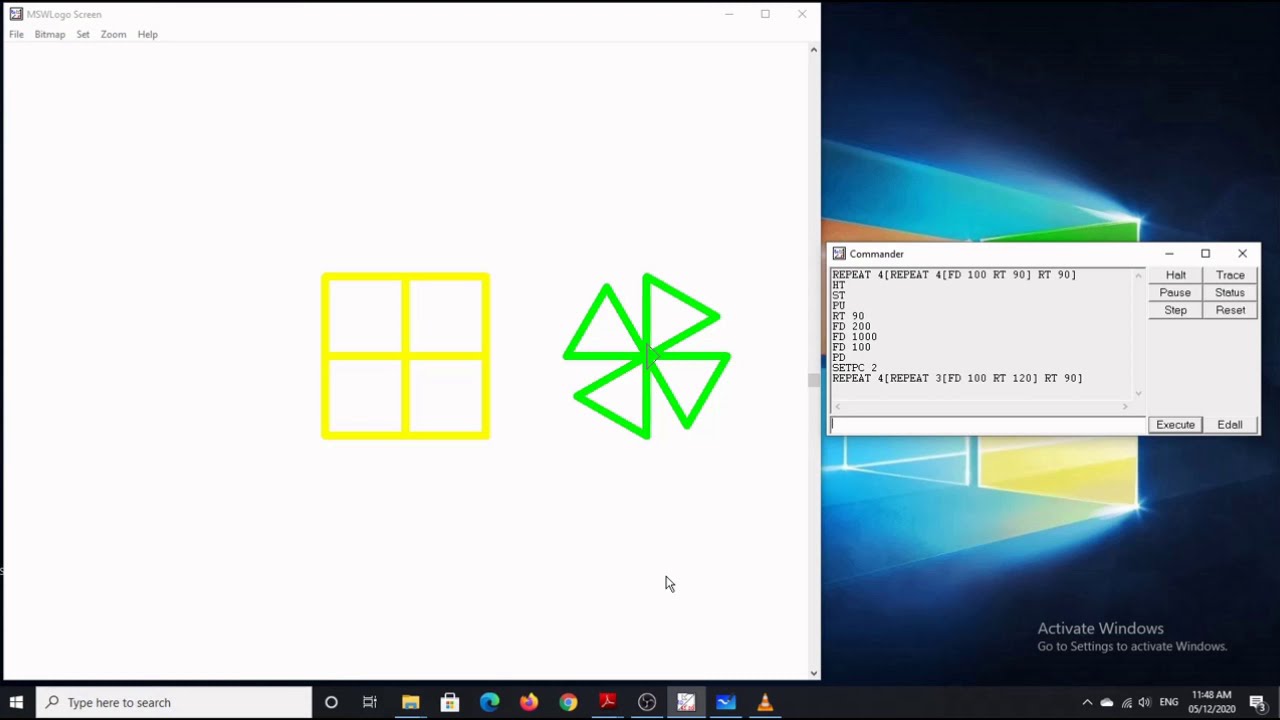Click Commander history scroll up arrow
Screen dimensions: 1280x720
click(x=1138, y=275)
